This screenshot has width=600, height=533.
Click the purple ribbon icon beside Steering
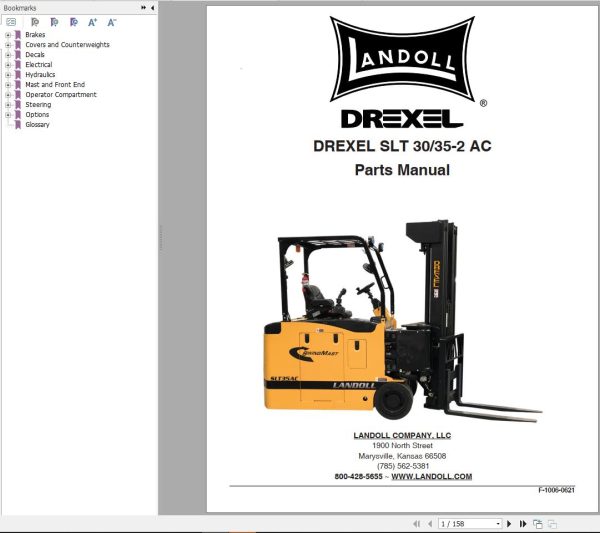pyautogui.click(x=18, y=104)
